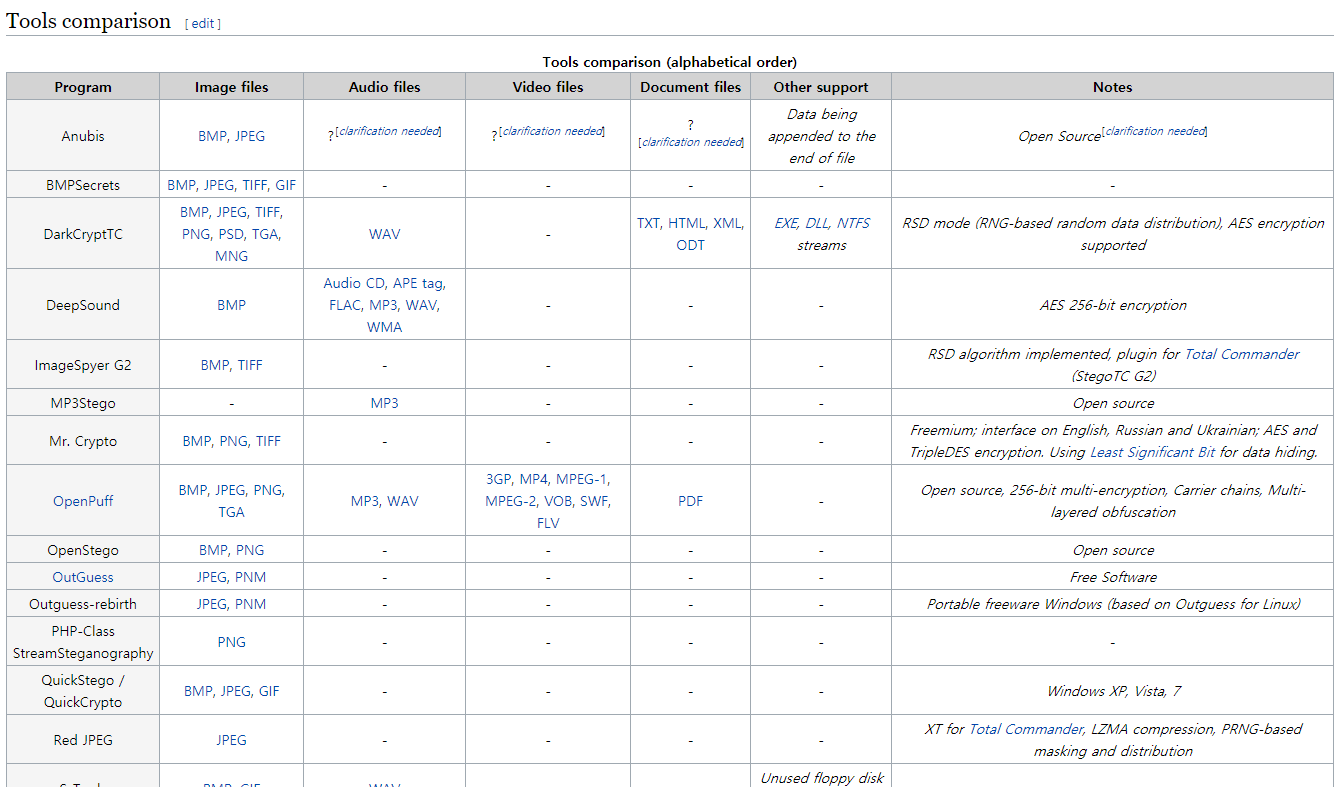Open the ODT document format link
Viewport: 1341px width, 787px height.
pyautogui.click(x=690, y=245)
